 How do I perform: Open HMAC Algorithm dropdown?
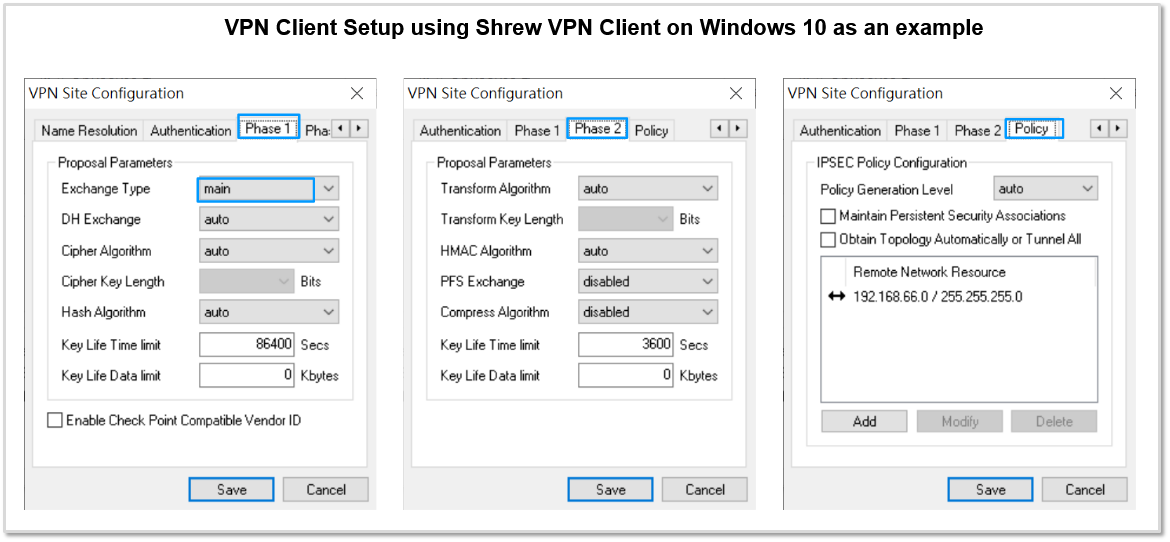tap(648, 251)
